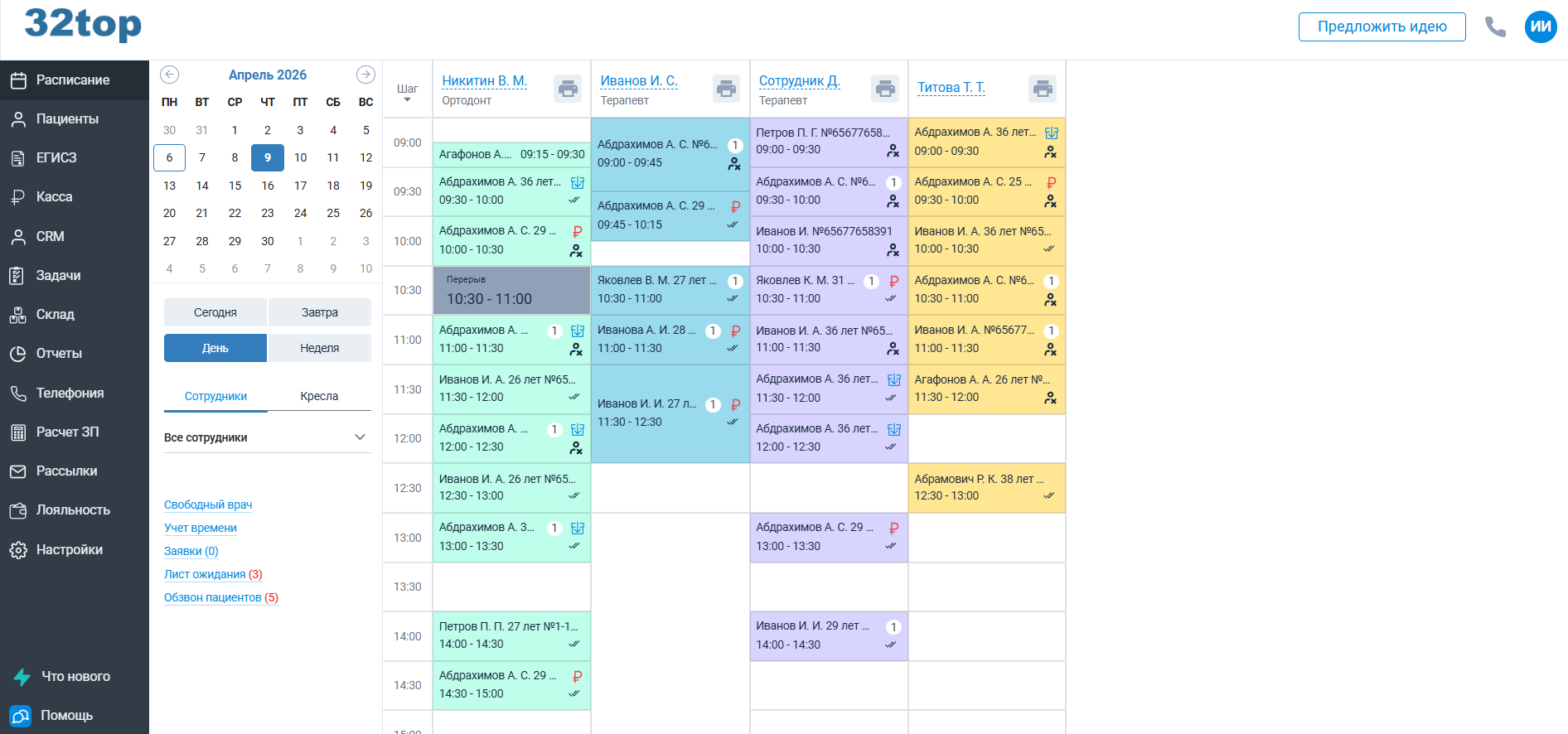Click the Предложить идею button
Screen dimensions: 1568x734
point(1382,27)
